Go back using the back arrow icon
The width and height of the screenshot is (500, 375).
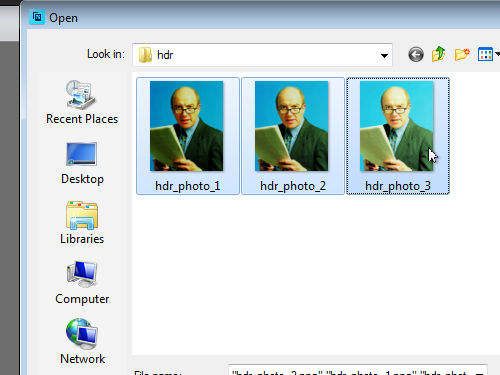[416, 54]
